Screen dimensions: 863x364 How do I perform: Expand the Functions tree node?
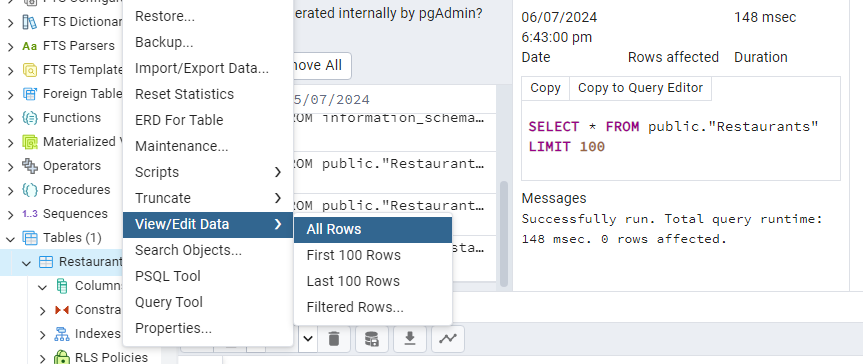click(10, 118)
